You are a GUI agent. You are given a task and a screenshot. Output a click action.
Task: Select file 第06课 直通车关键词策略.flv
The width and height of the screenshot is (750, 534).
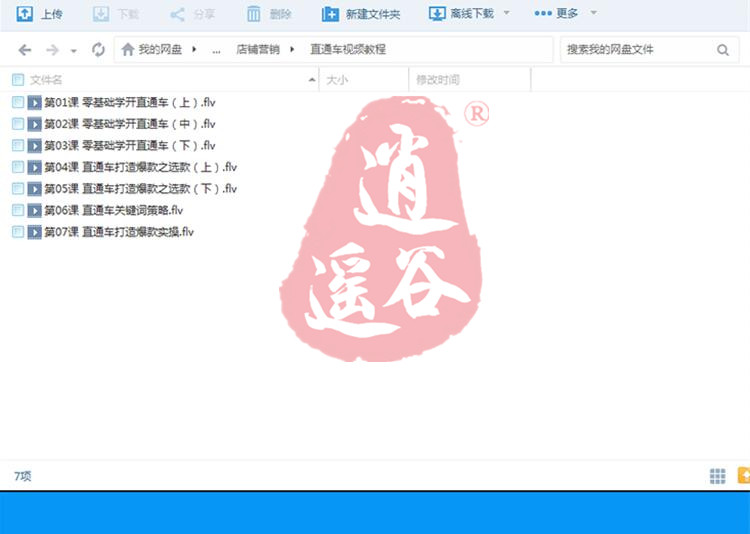(x=113, y=210)
